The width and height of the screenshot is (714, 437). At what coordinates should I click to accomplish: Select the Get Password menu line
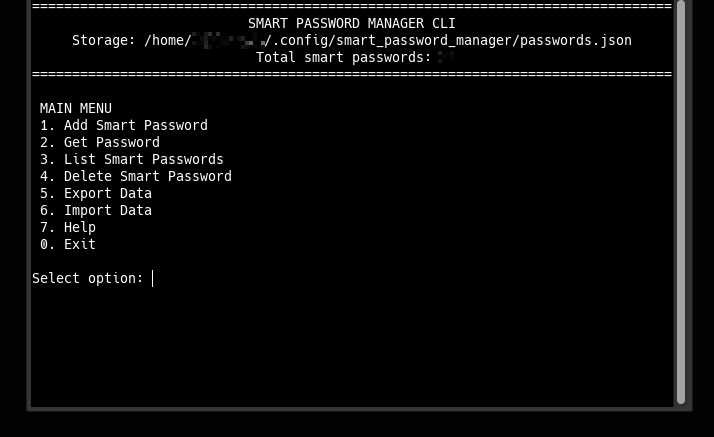click(100, 142)
